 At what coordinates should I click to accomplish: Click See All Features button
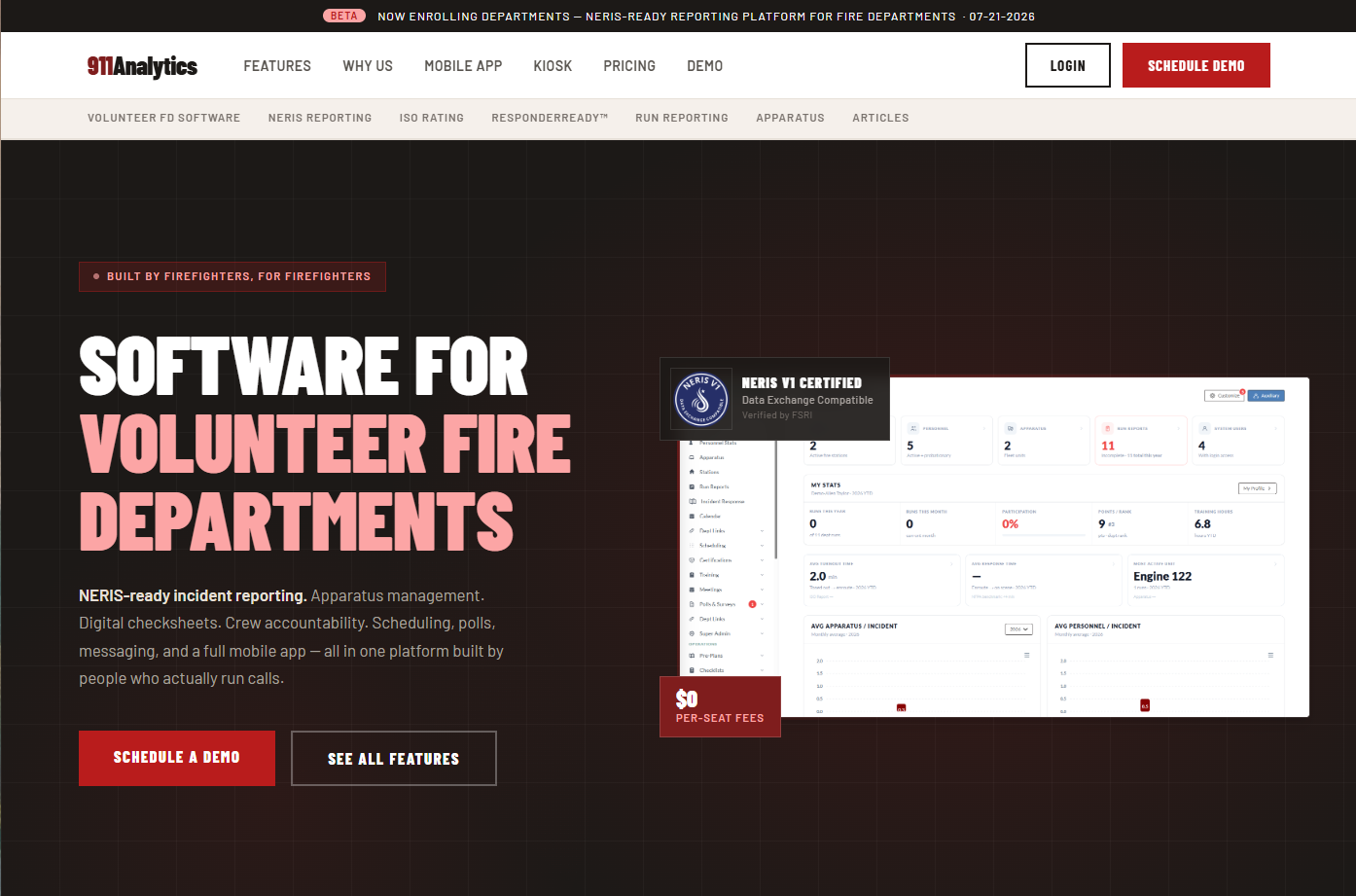pos(394,758)
